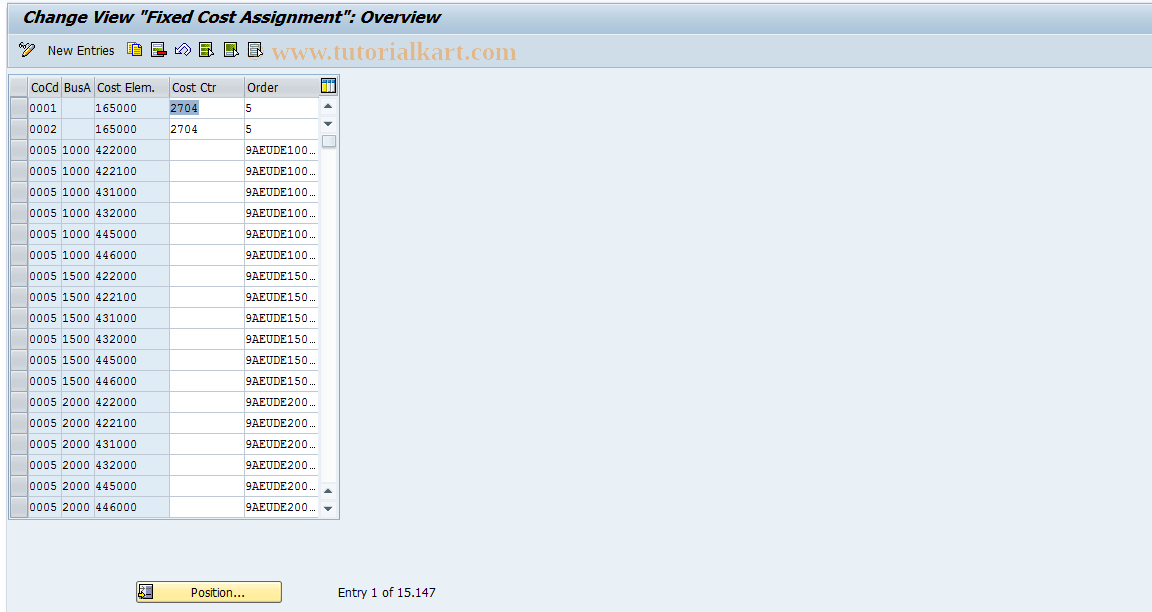Click cost element 422100 in BusA 1500 row
1152x612 pixels.
click(132, 298)
